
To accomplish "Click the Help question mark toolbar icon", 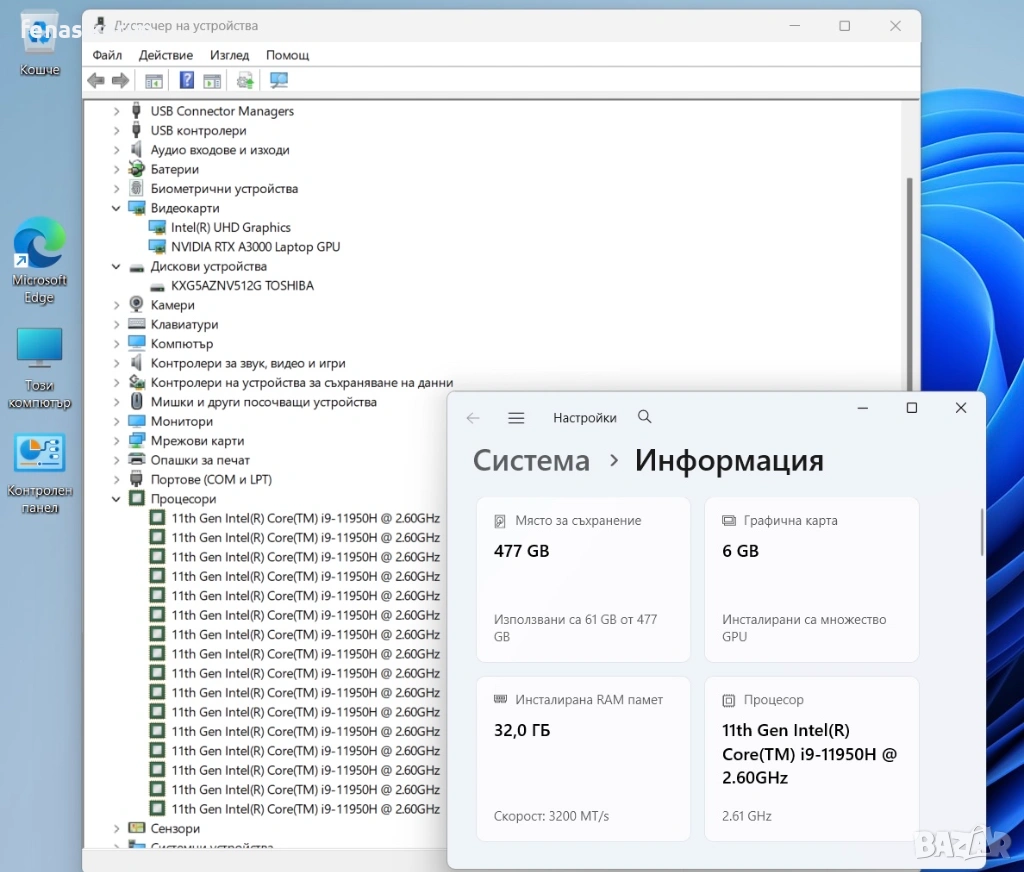I will (x=186, y=81).
